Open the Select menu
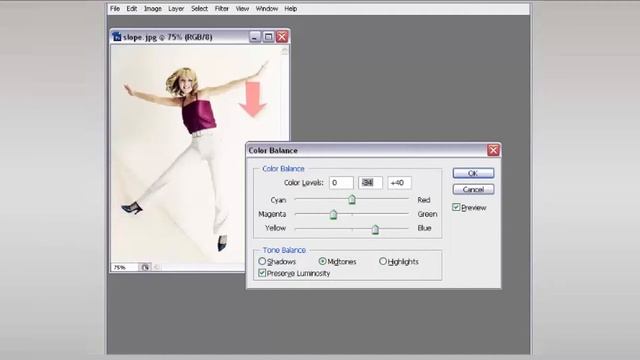 coord(199,9)
